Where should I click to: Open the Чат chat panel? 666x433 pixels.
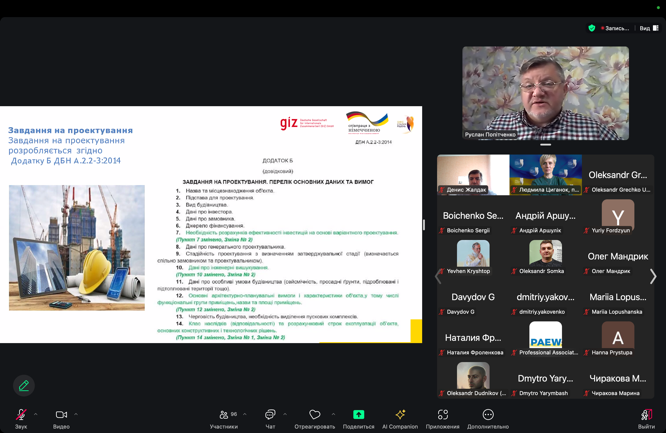click(270, 415)
